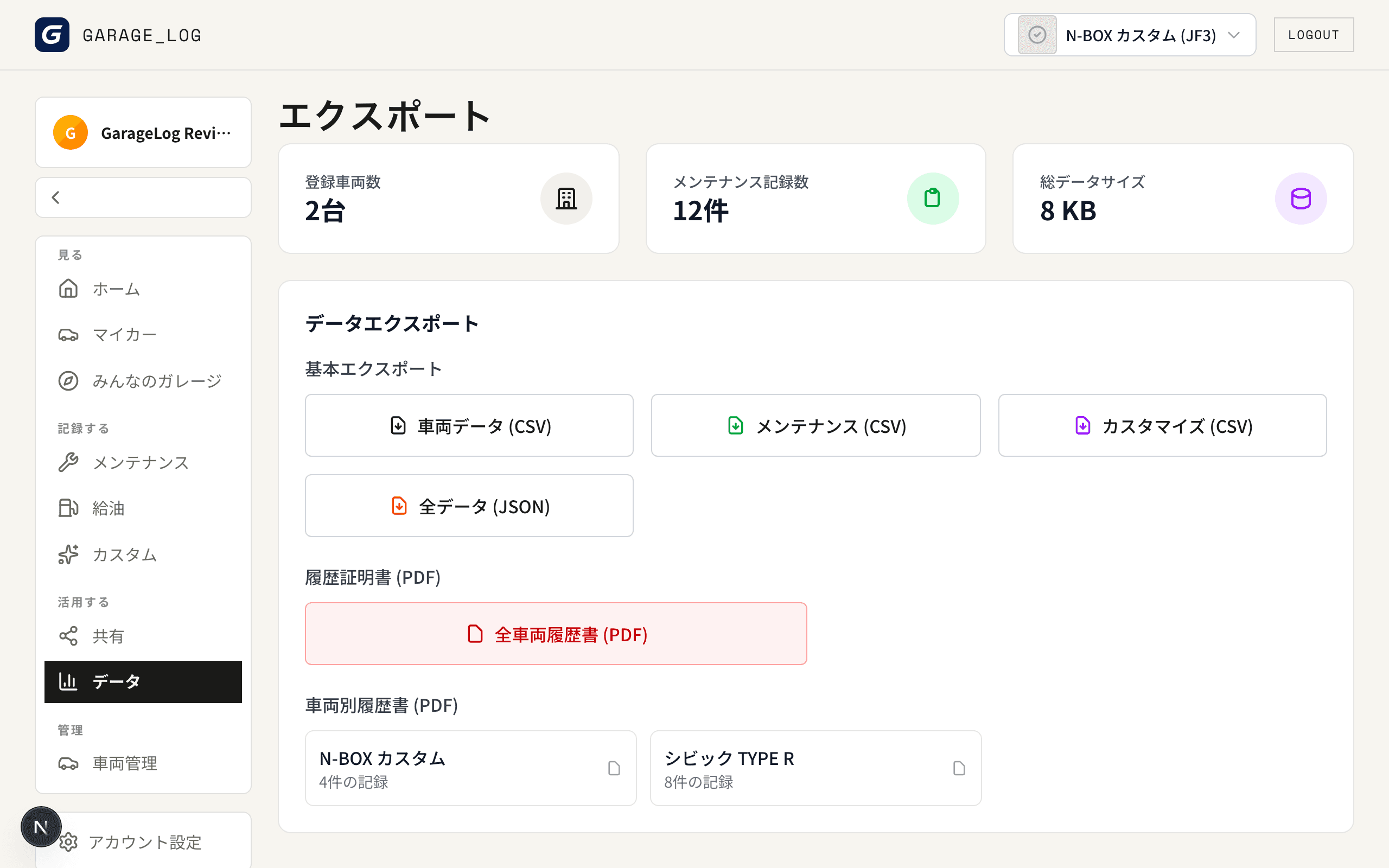Click the vehicle thumbnail in the selector

pyautogui.click(x=1037, y=35)
